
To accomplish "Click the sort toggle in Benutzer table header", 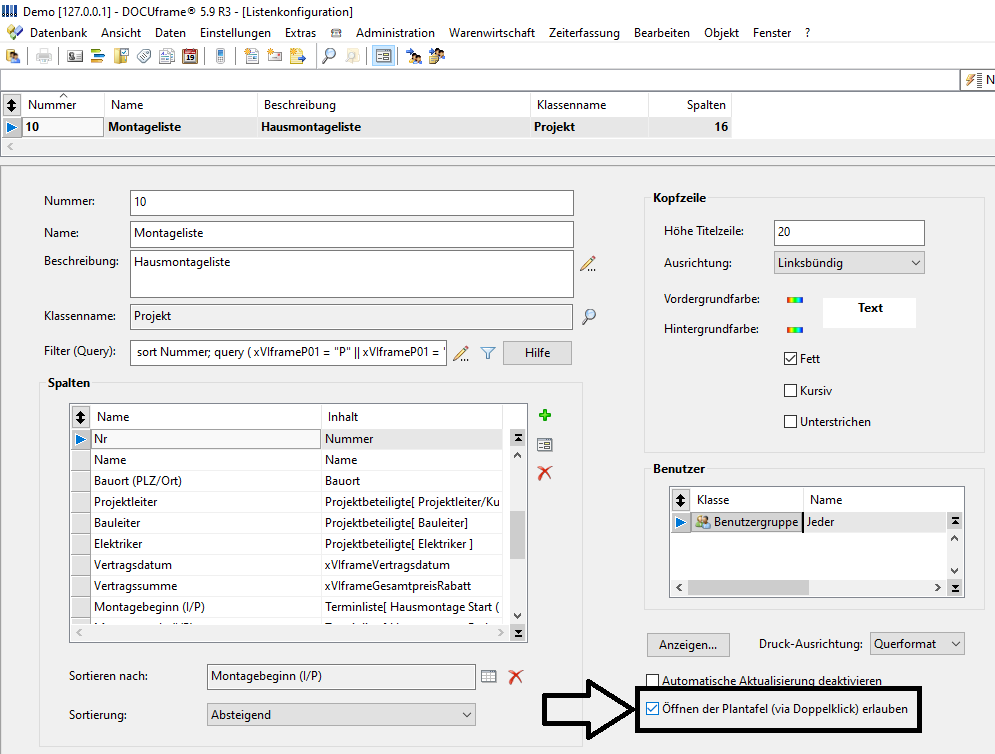I will [x=680, y=500].
